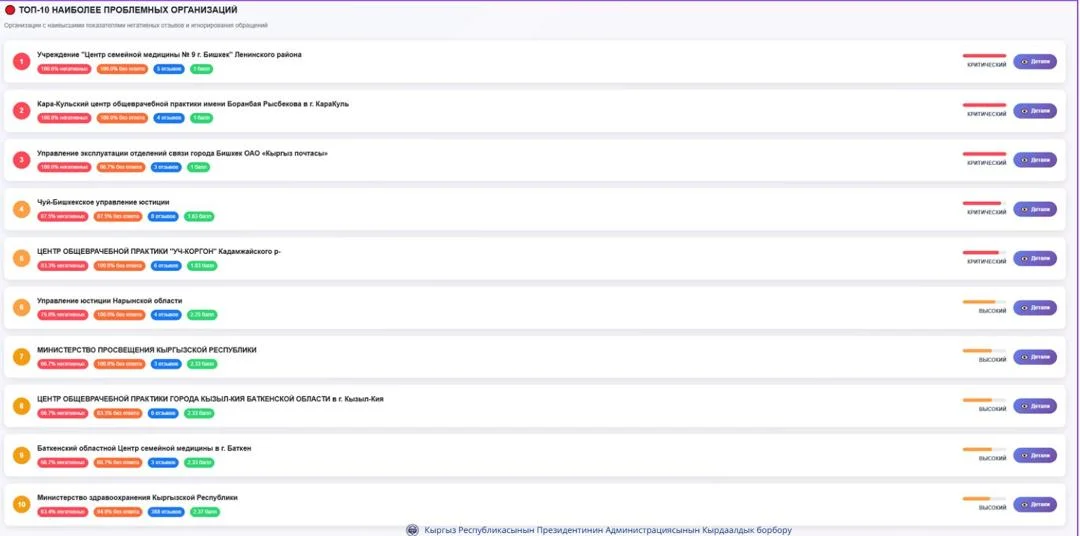The width and height of the screenshot is (1080, 536).
Task: Click blue reviews badge for Министерство здравоохранения
Action: [x=166, y=512]
